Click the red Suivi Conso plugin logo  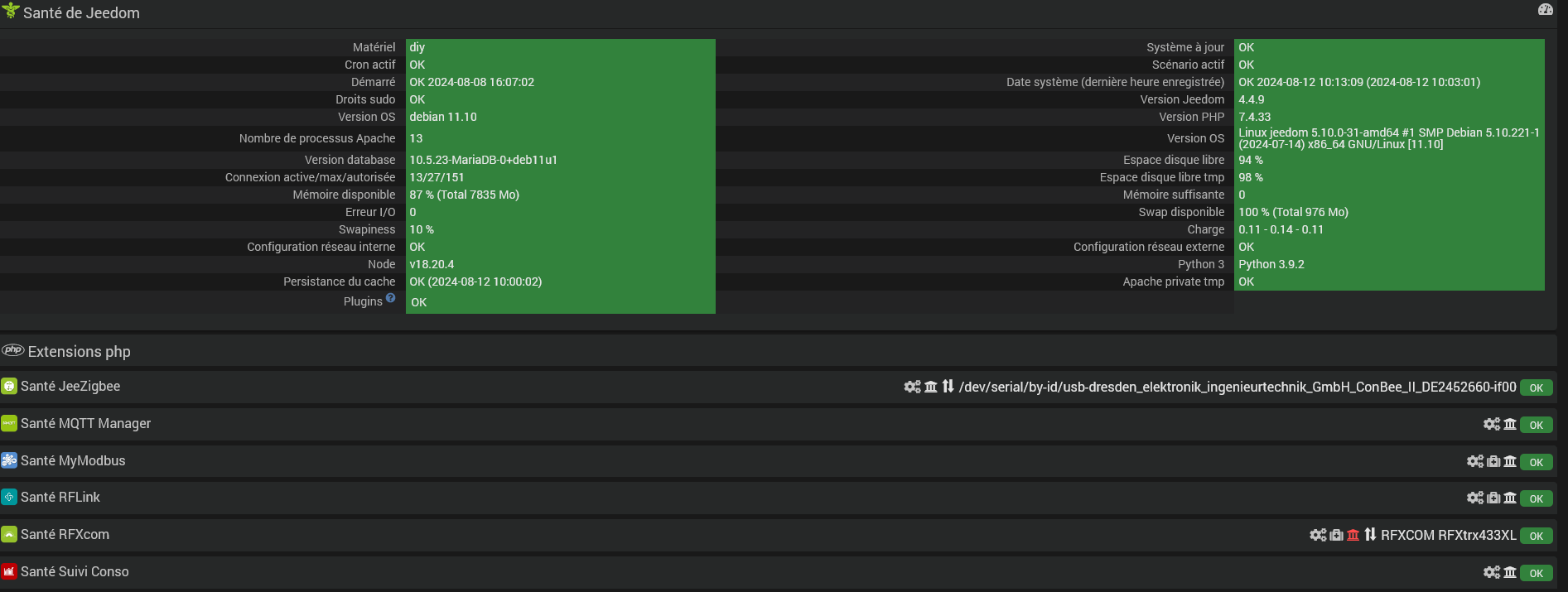[9, 571]
